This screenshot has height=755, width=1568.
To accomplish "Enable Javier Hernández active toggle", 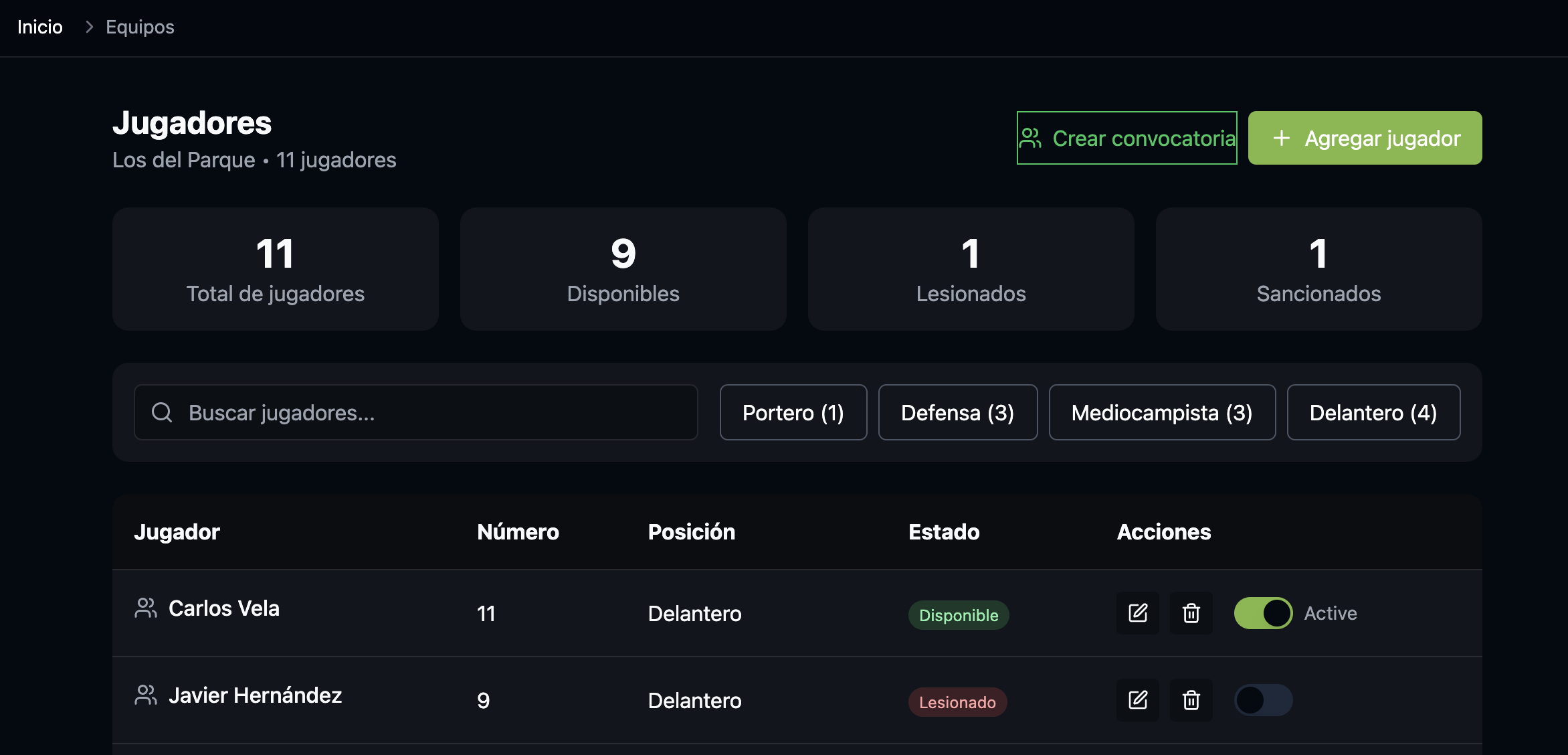I will [1263, 700].
